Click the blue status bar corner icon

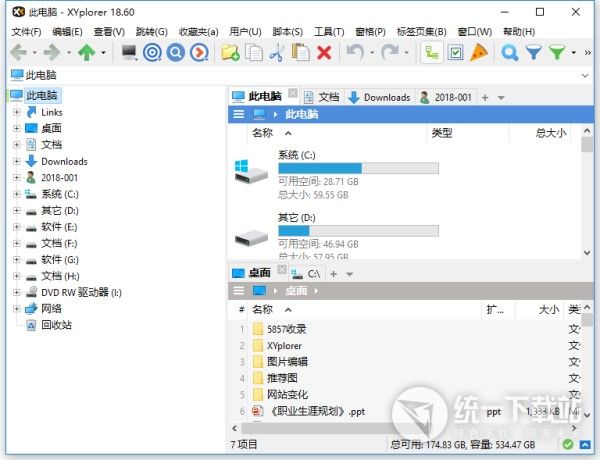pyautogui.click(x=585, y=444)
